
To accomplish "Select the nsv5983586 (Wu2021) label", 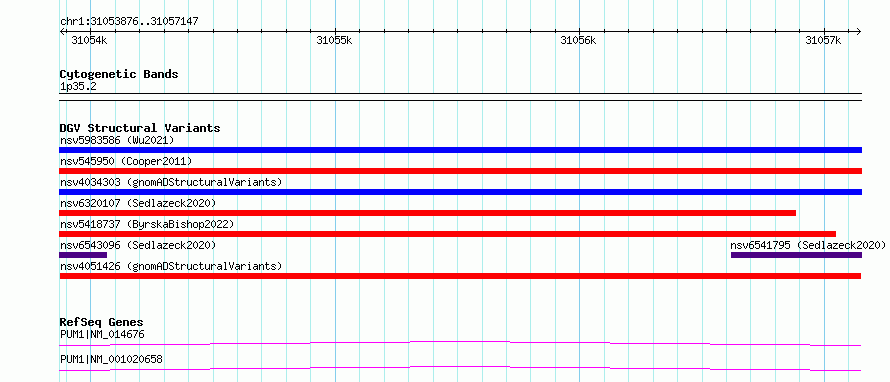I will pyautogui.click(x=117, y=140).
